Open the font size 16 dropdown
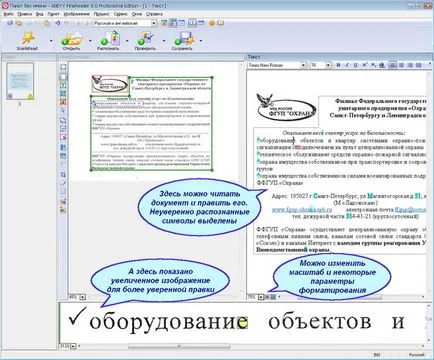 328,65
